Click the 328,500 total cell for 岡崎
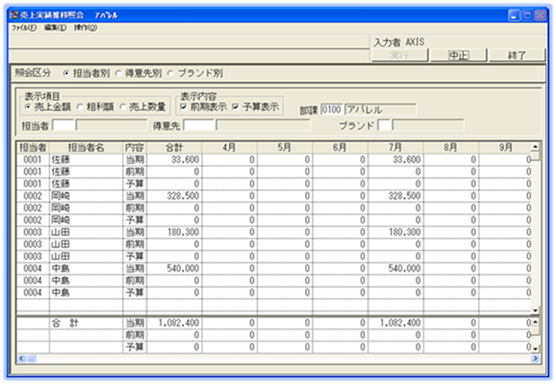556x384 pixels. tap(174, 196)
